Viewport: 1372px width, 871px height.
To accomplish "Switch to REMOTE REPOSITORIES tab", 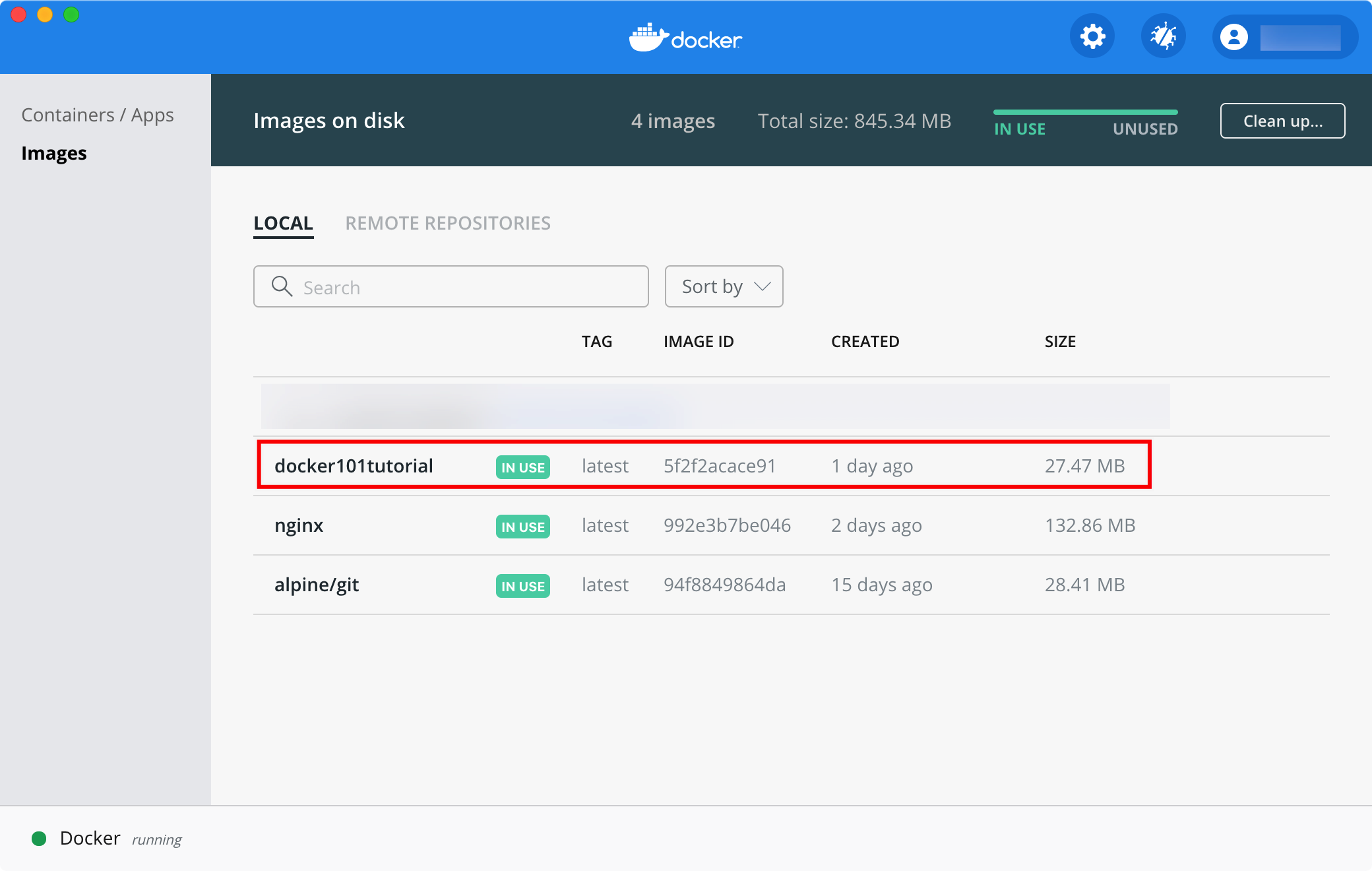I will [448, 223].
